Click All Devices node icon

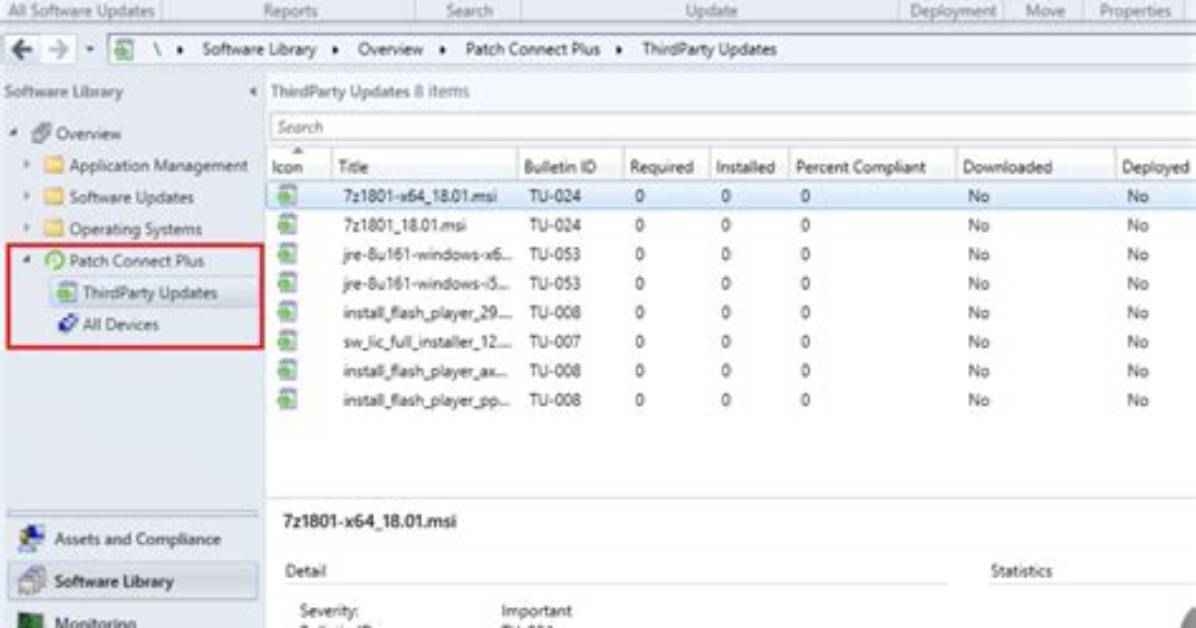pyautogui.click(x=67, y=324)
